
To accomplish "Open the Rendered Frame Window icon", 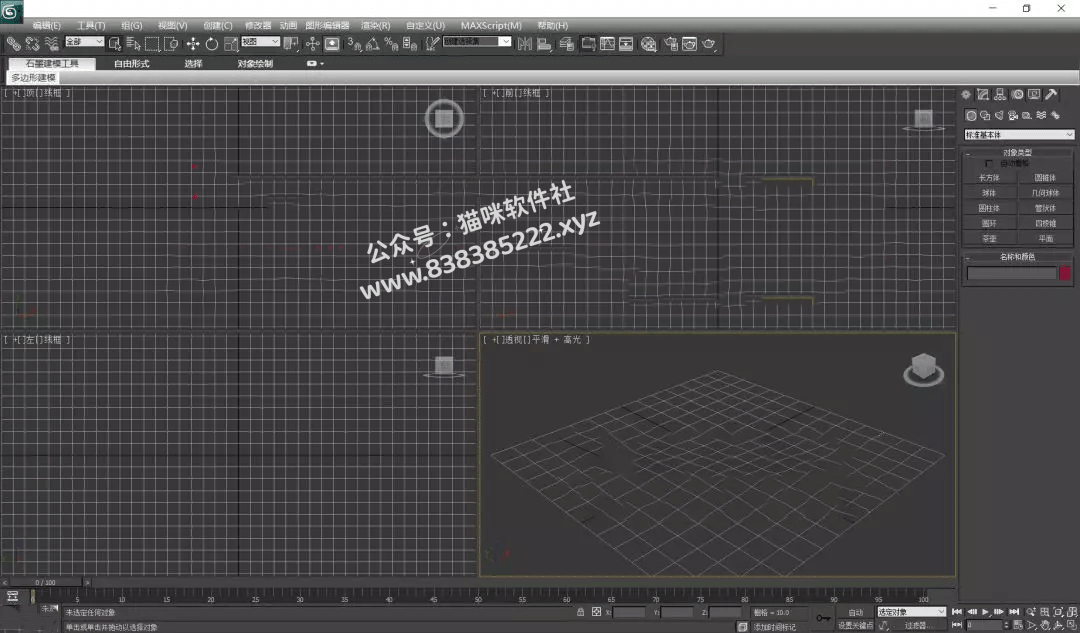I will pos(689,44).
